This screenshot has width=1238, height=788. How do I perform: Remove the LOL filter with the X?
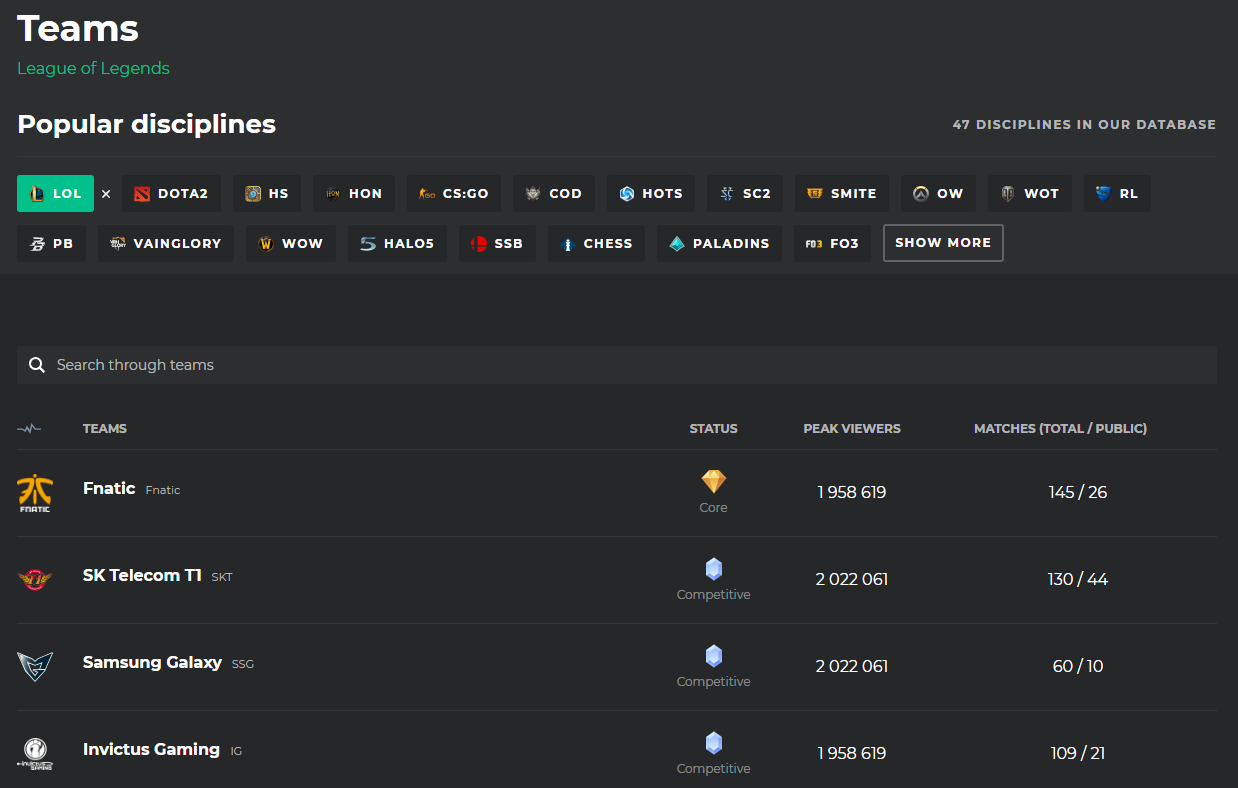pyautogui.click(x=106, y=194)
